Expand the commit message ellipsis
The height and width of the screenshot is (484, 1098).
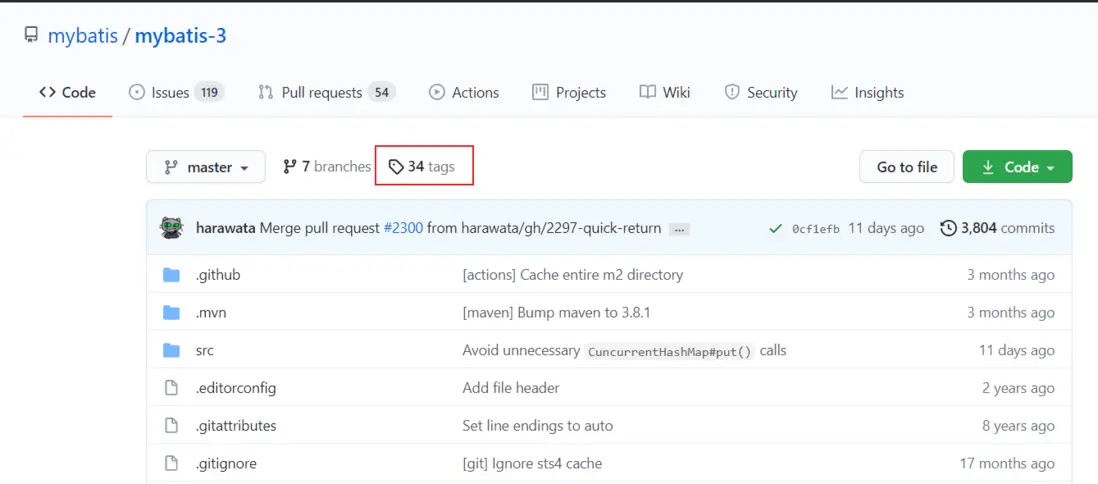679,229
